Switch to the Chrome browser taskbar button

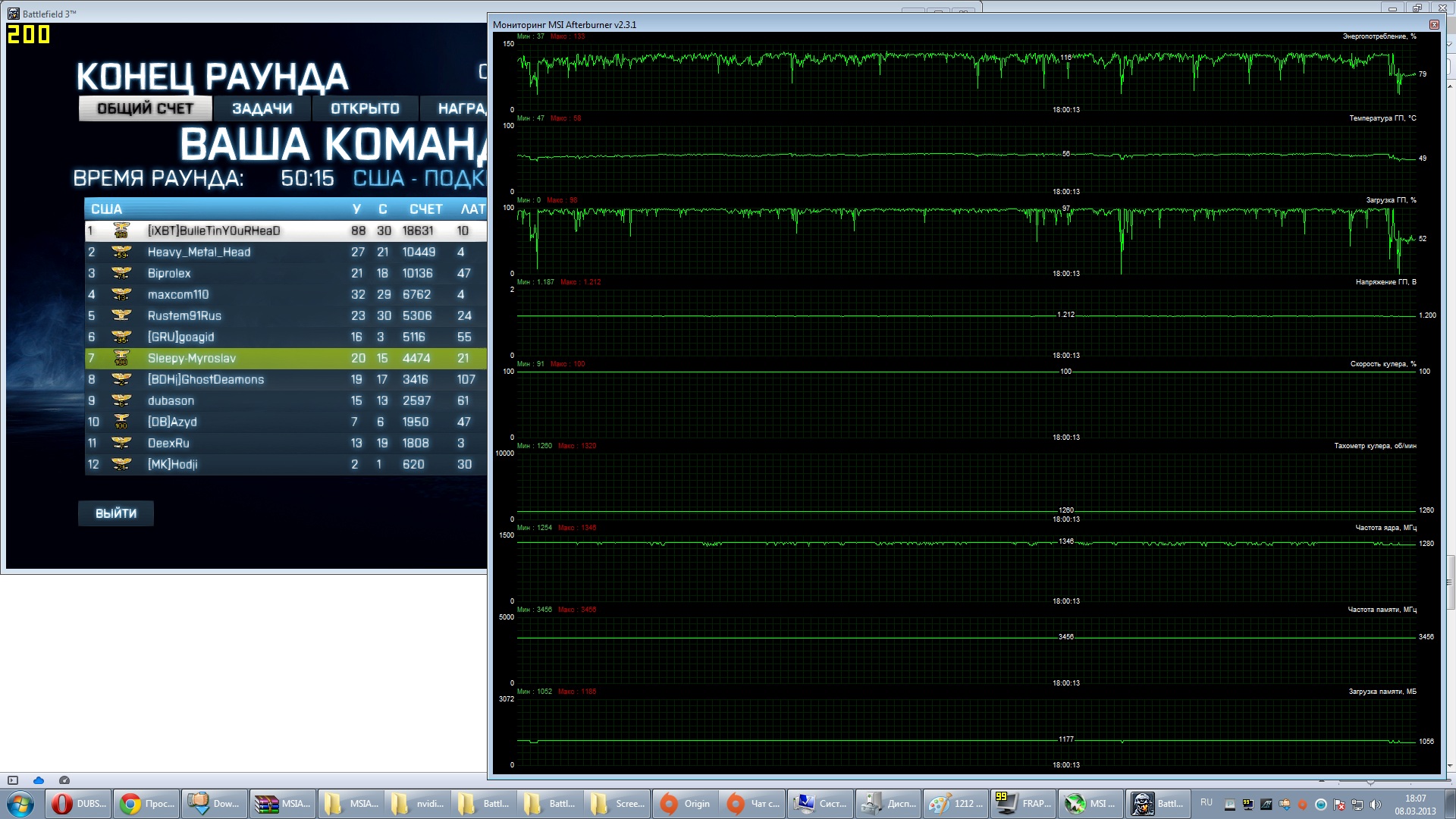click(147, 804)
